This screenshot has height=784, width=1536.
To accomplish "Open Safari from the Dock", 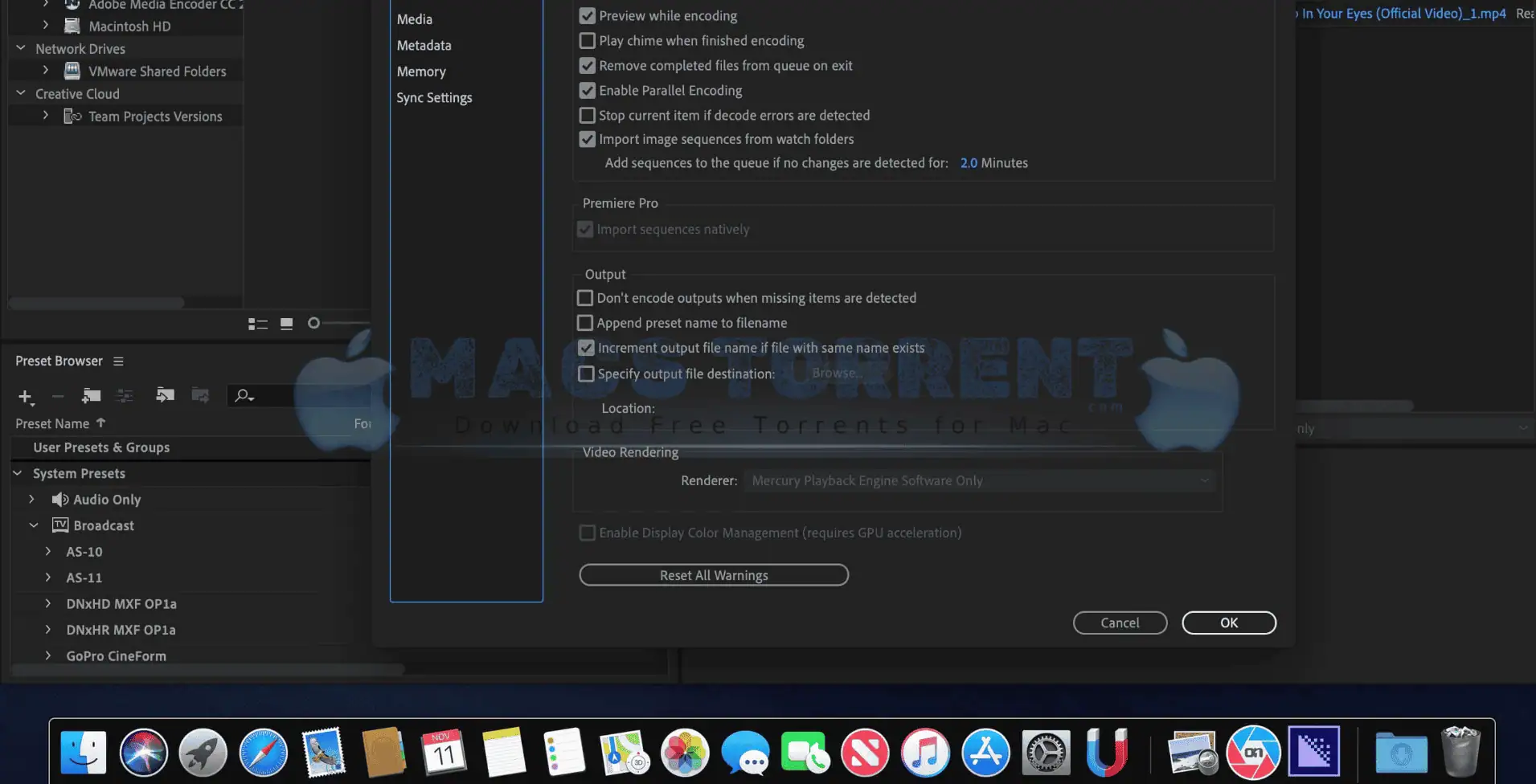I will [x=263, y=753].
